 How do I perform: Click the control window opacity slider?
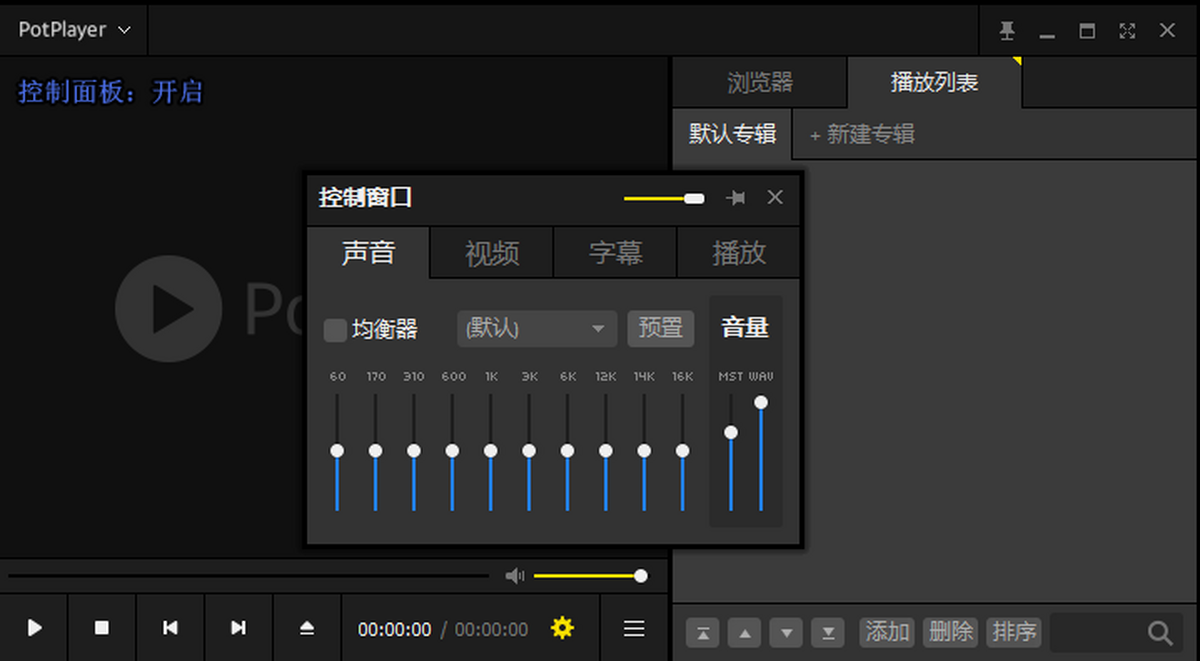pyautogui.click(x=664, y=198)
